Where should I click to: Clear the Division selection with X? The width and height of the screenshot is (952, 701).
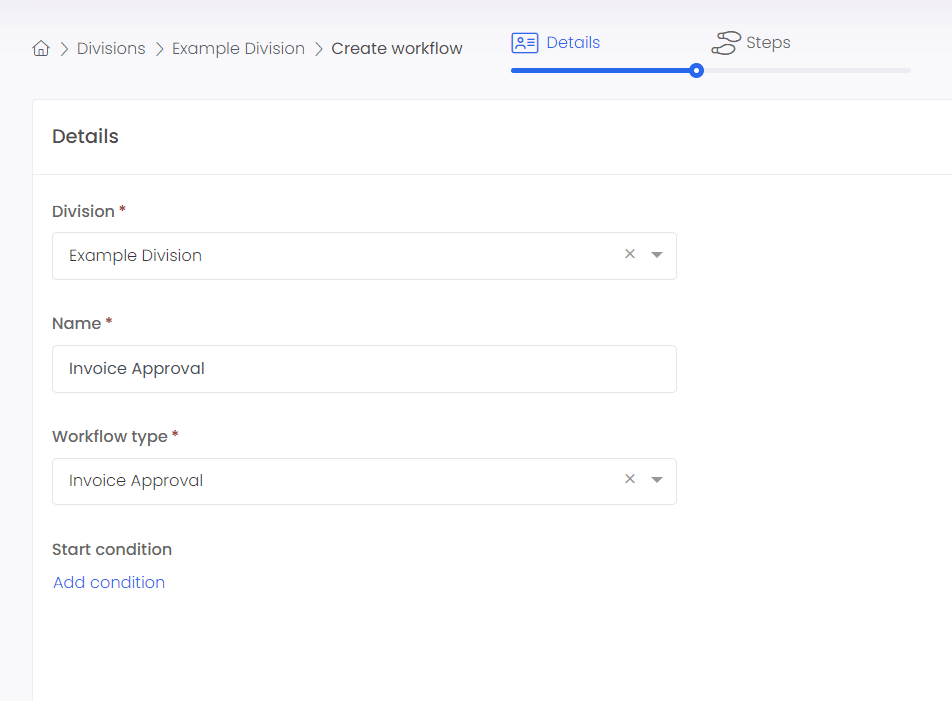pos(630,254)
